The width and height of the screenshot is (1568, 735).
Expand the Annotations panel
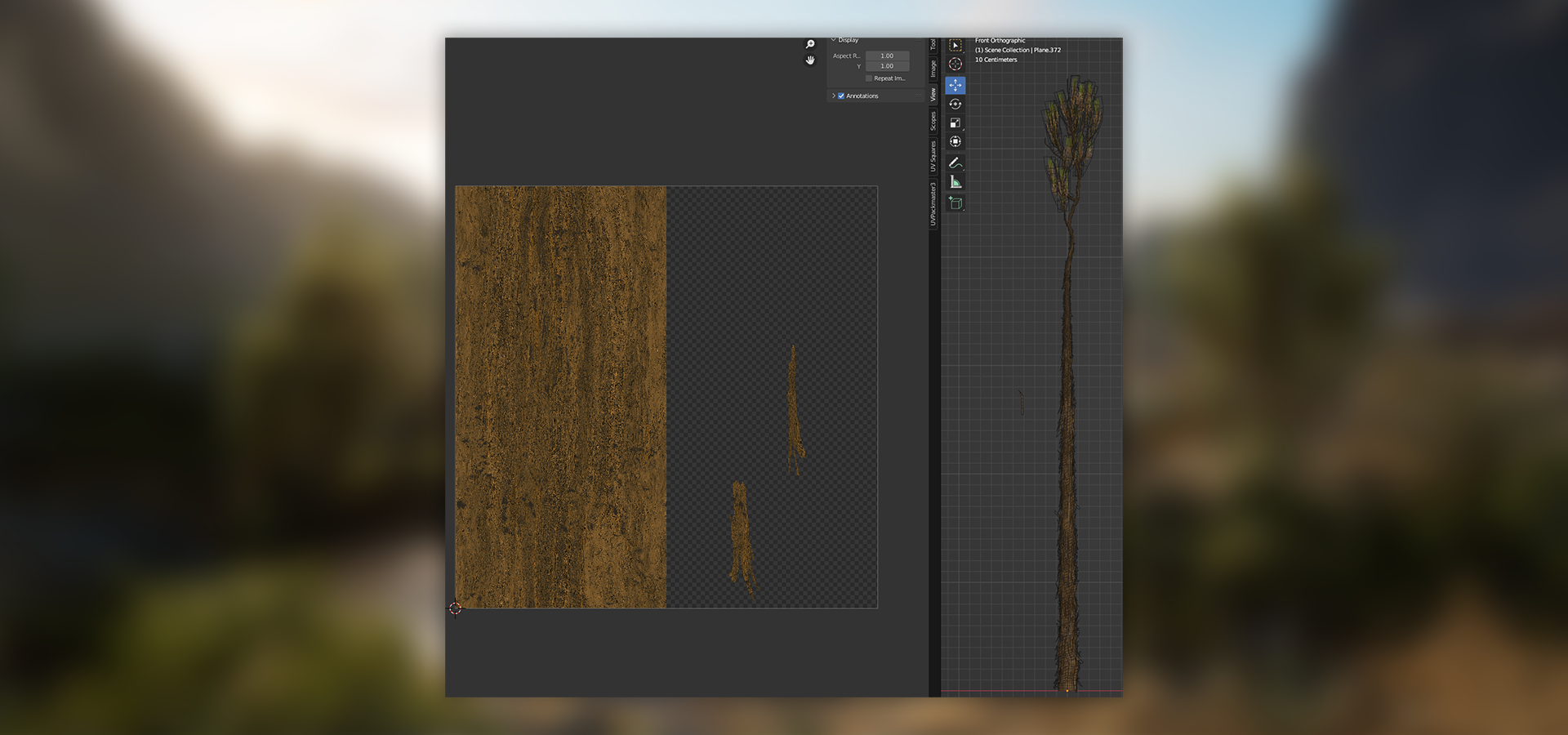[x=834, y=96]
